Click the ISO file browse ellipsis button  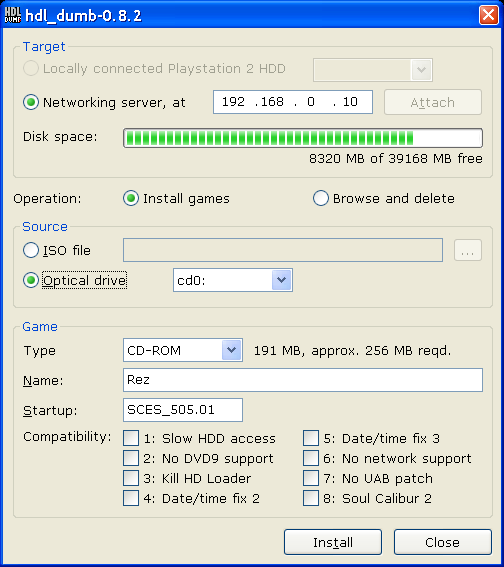pyautogui.click(x=467, y=250)
